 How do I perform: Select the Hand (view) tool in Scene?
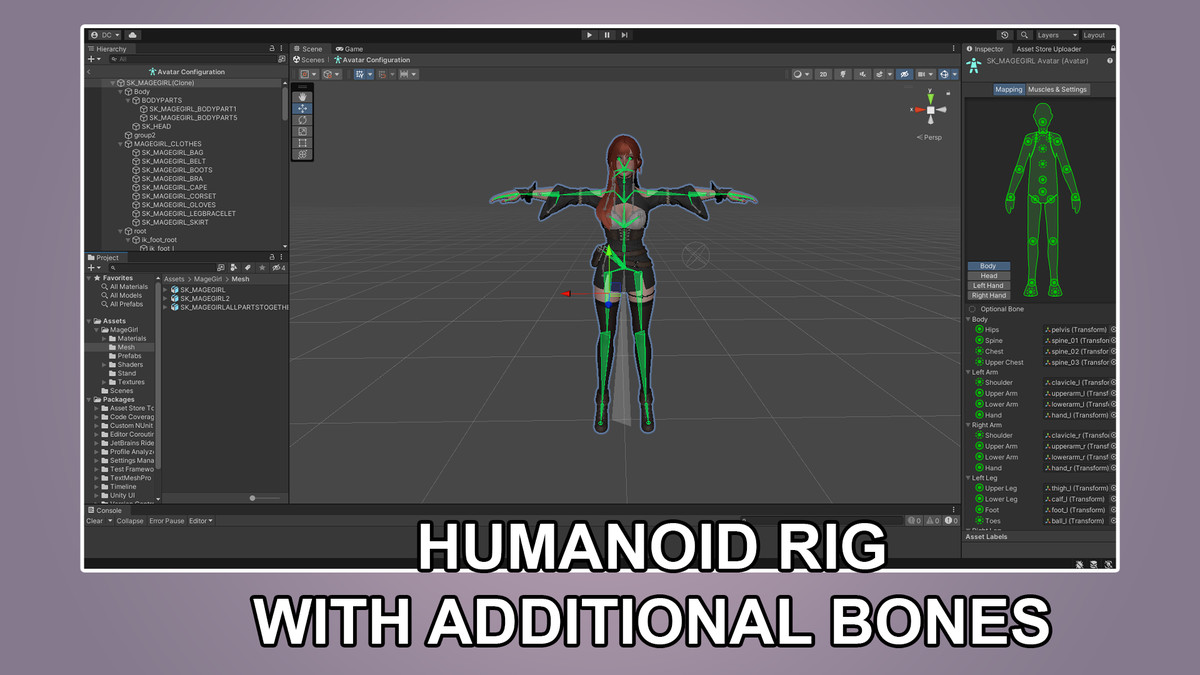pos(303,98)
